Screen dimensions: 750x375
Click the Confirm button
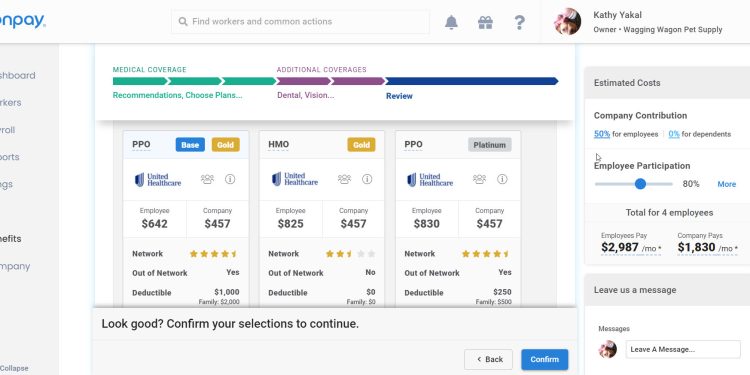pyautogui.click(x=544, y=359)
